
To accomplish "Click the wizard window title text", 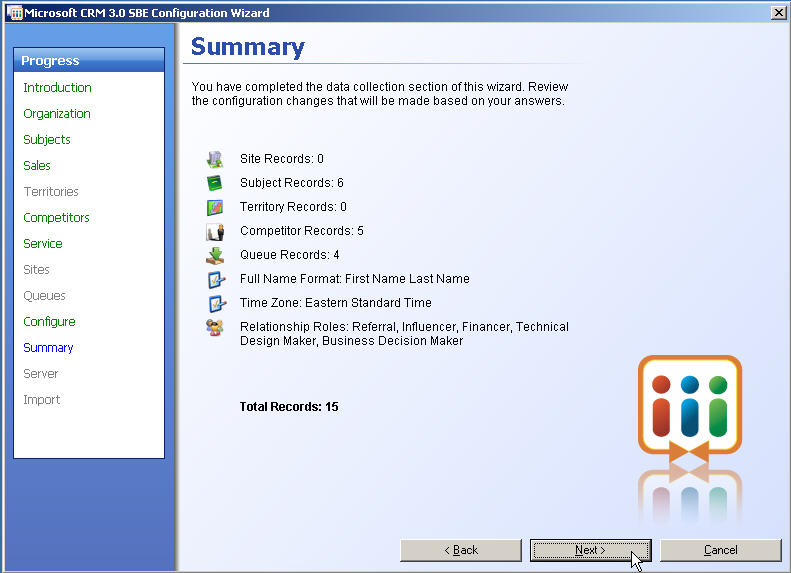I will coord(147,13).
